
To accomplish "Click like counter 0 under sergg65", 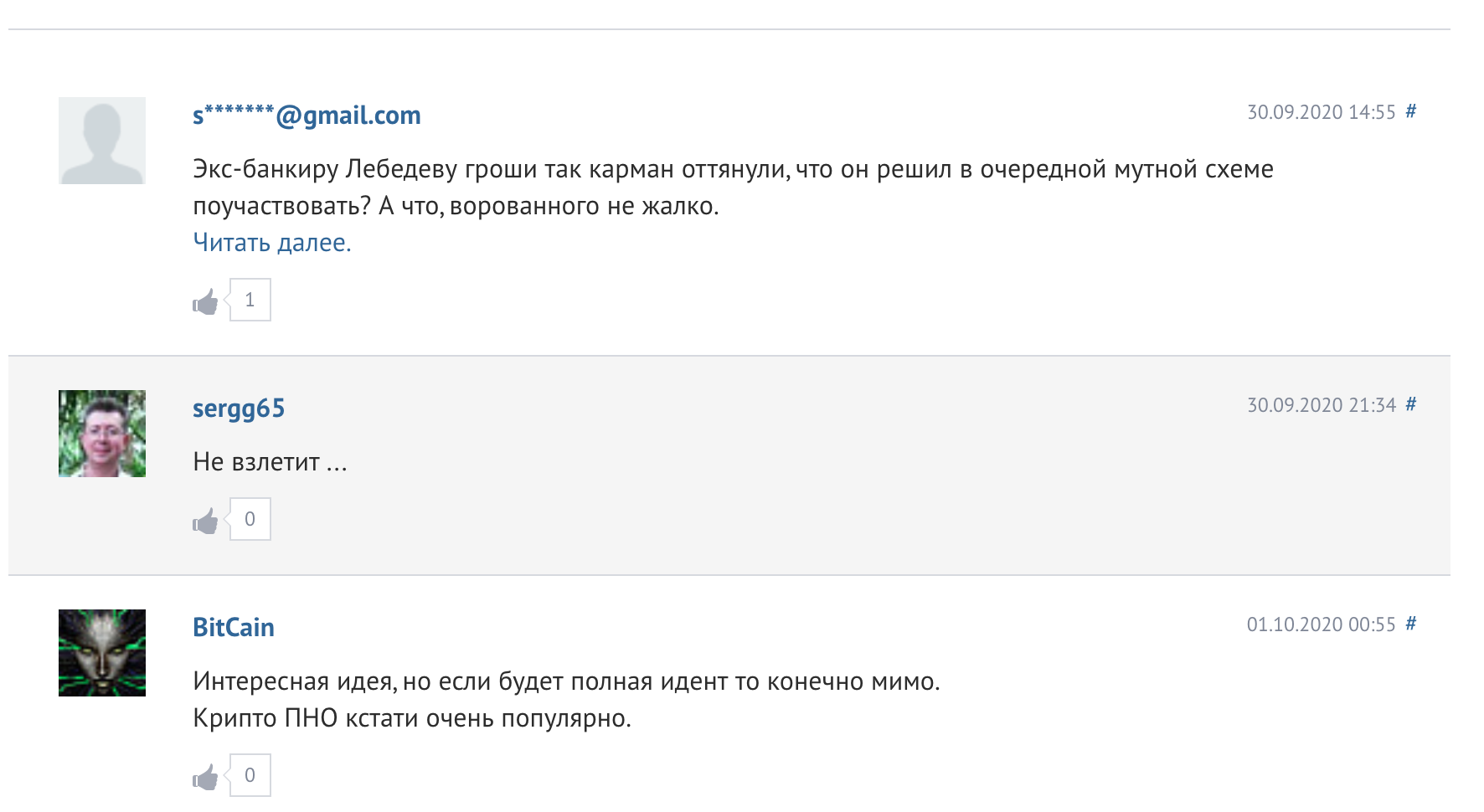I will coord(250,519).
